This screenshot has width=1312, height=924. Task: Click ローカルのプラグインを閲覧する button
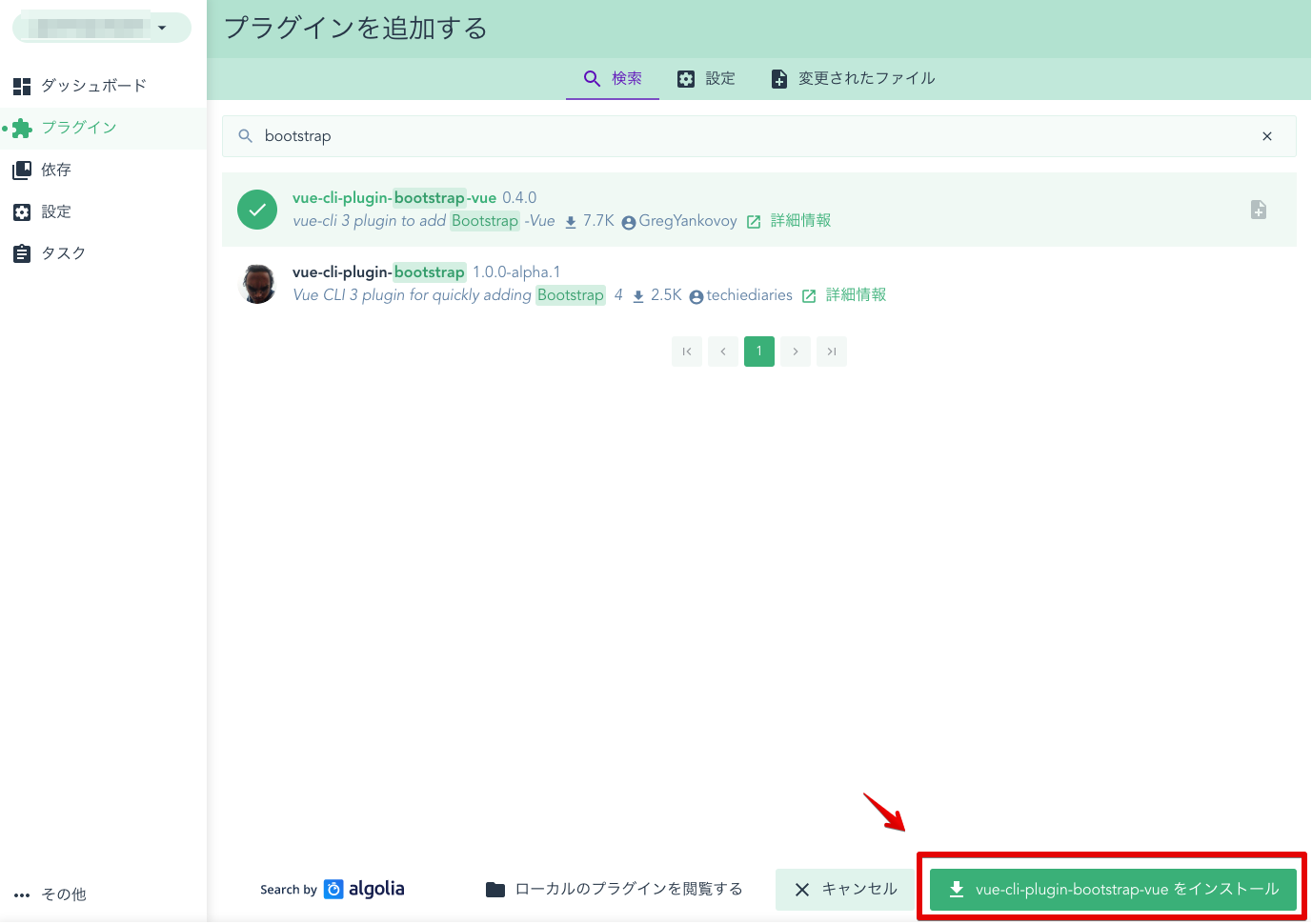coord(615,889)
